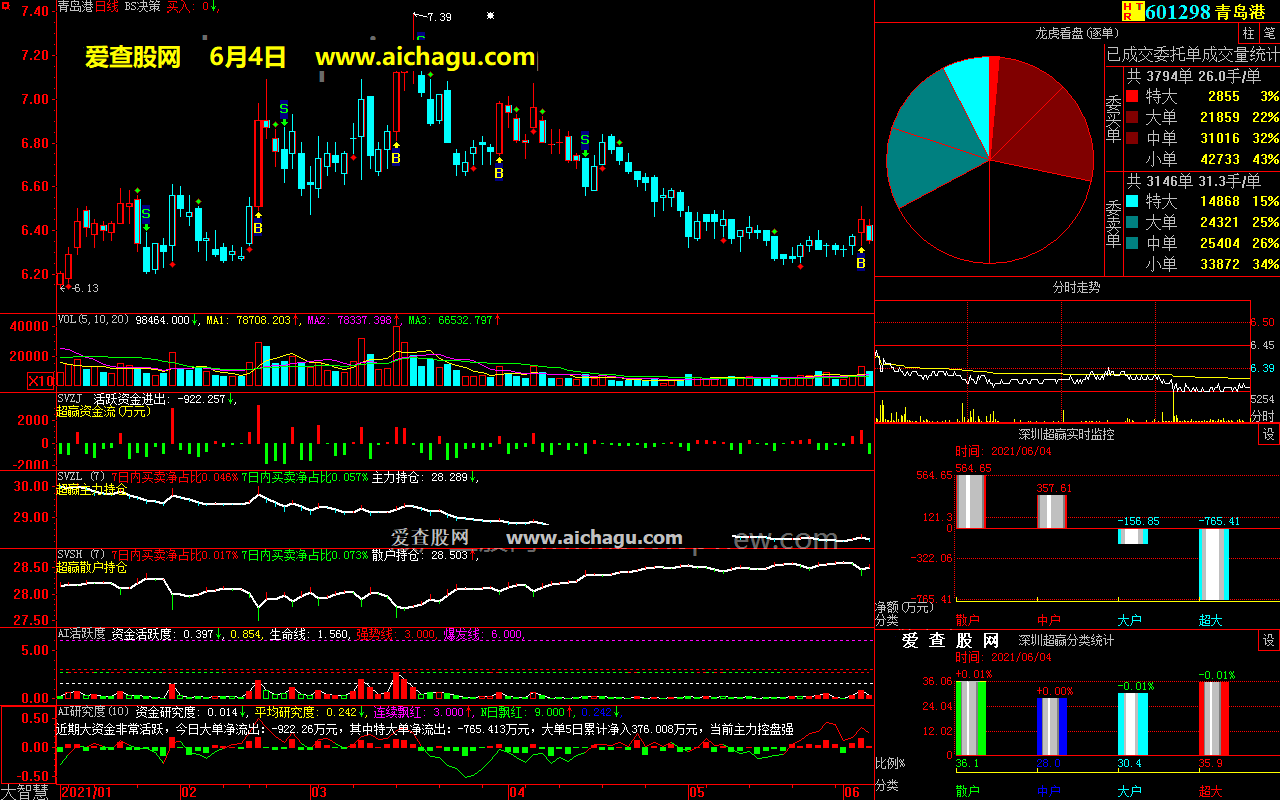Image resolution: width=1280 pixels, height=800 pixels.
Task: Click the 超赢散户持仓 label
Action: [x=92, y=567]
